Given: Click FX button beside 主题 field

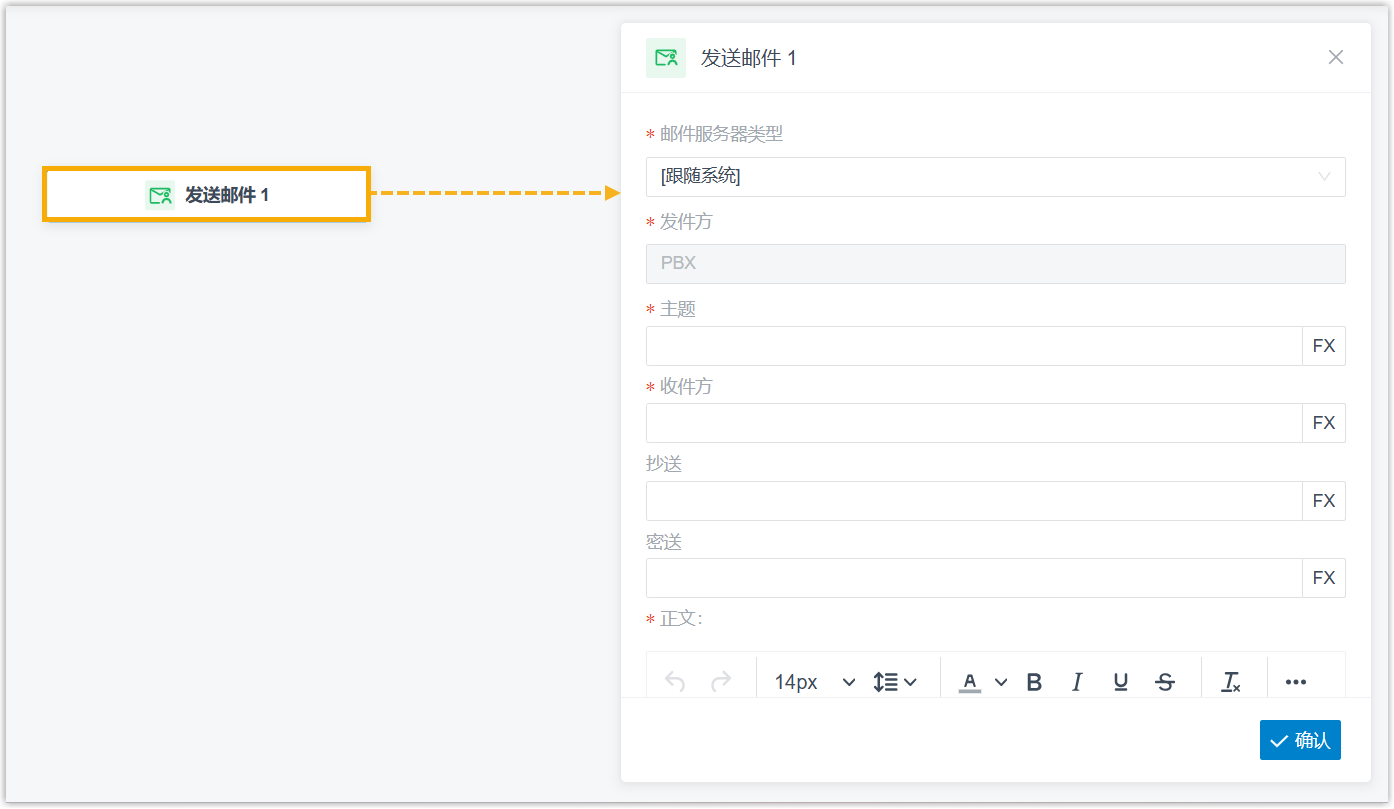Looking at the screenshot, I should [x=1324, y=346].
